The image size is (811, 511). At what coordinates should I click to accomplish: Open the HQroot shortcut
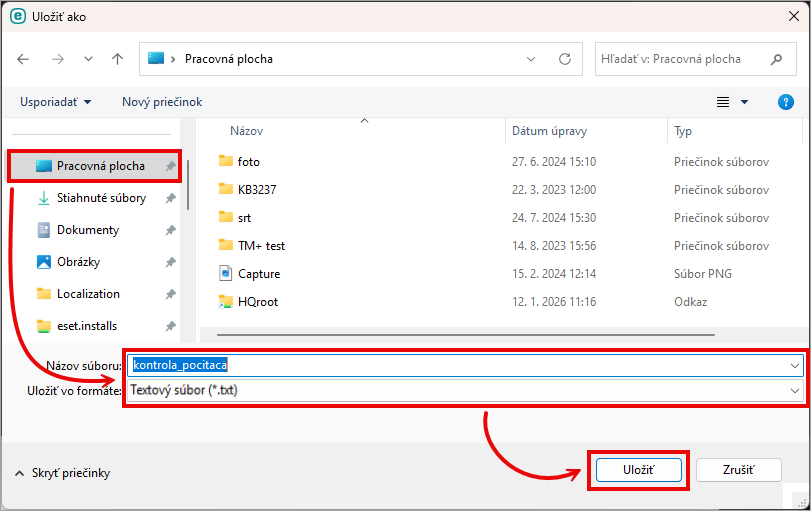point(256,301)
